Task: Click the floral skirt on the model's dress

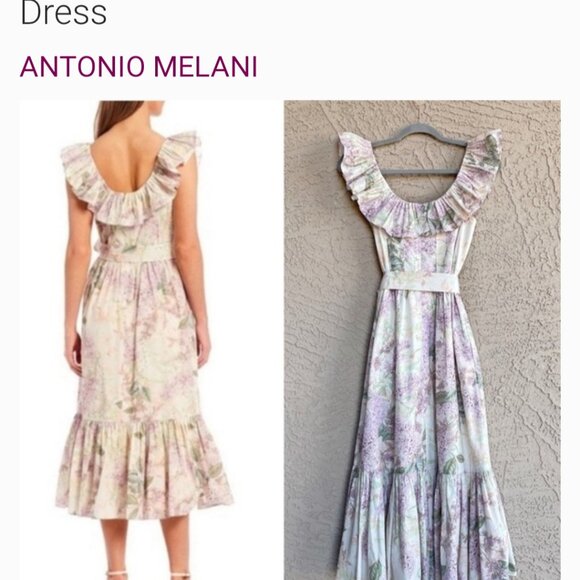Action: (139, 338)
